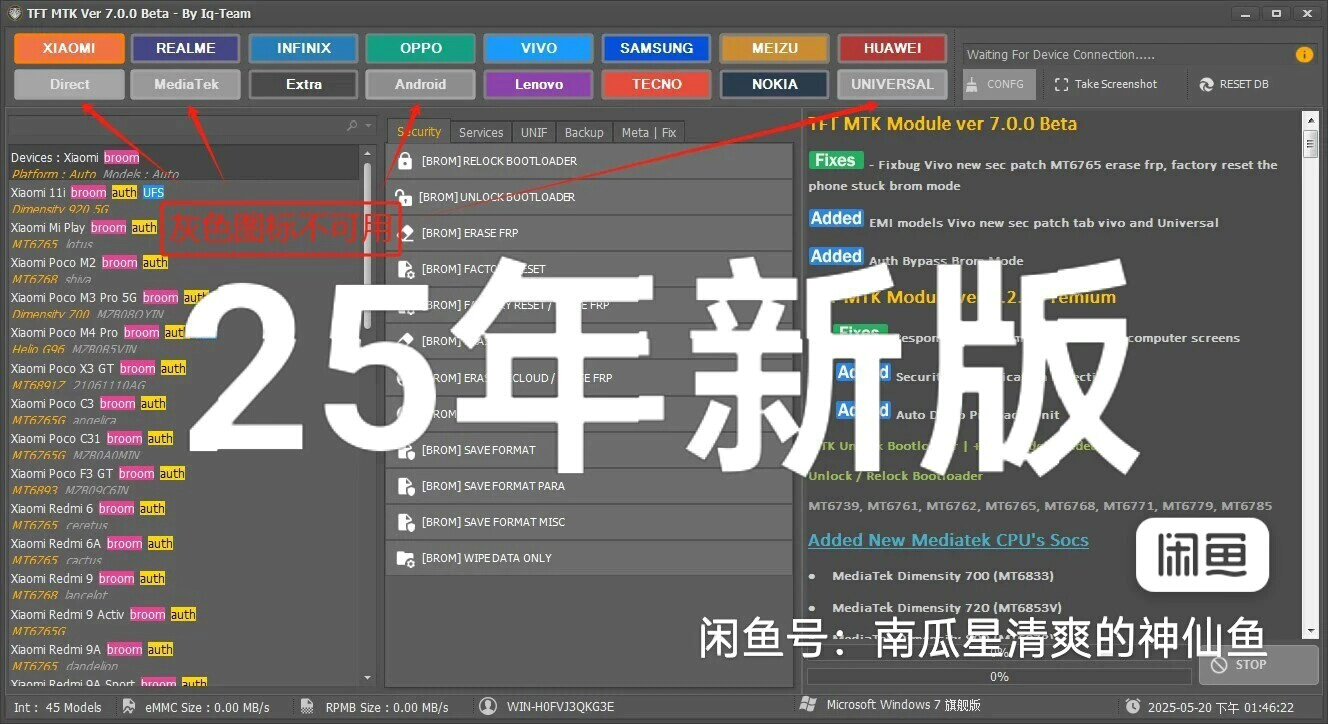Pick the OPPO brand button
The image size is (1328, 724).
421,48
